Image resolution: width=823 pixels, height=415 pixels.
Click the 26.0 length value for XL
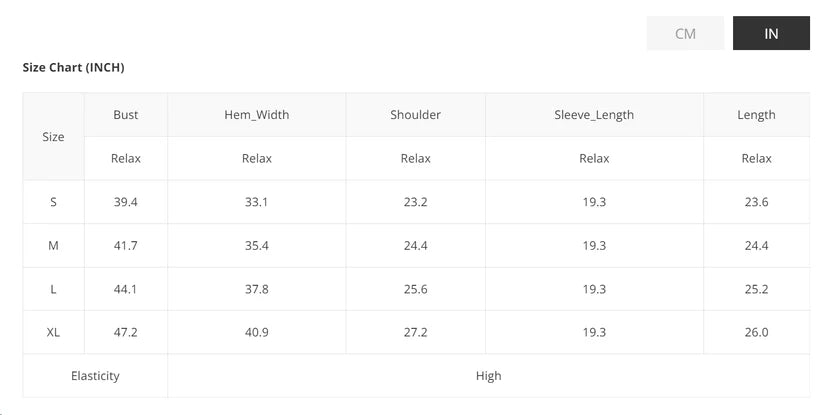click(x=756, y=332)
